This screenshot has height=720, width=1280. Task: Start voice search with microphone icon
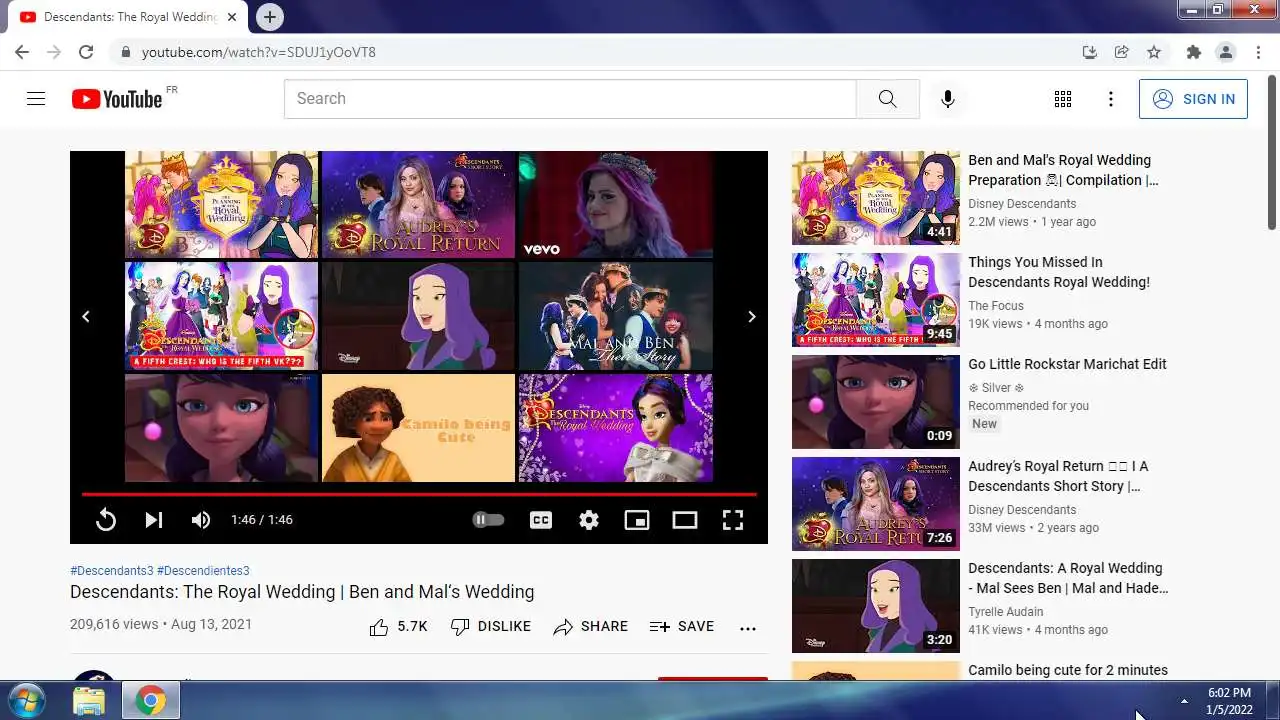948,99
